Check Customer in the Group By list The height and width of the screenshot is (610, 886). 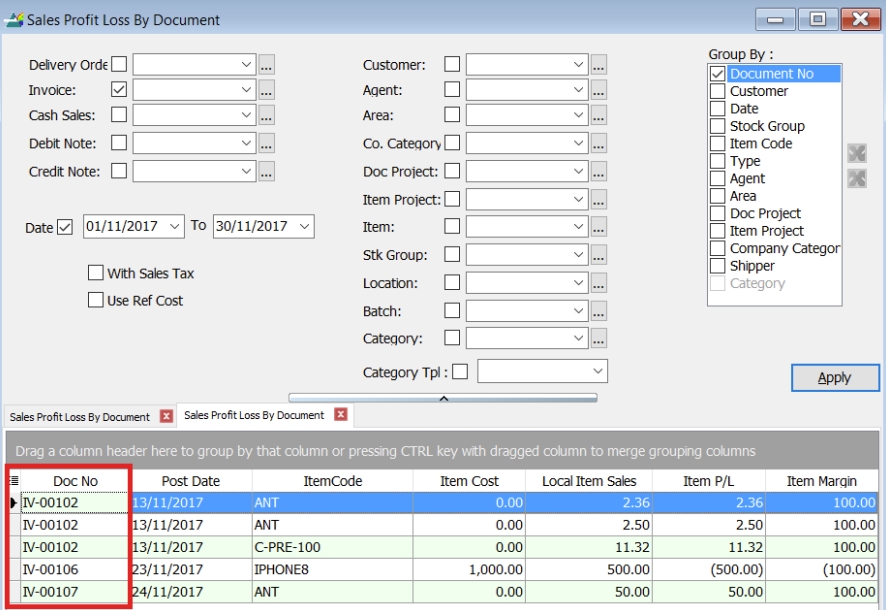[717, 91]
